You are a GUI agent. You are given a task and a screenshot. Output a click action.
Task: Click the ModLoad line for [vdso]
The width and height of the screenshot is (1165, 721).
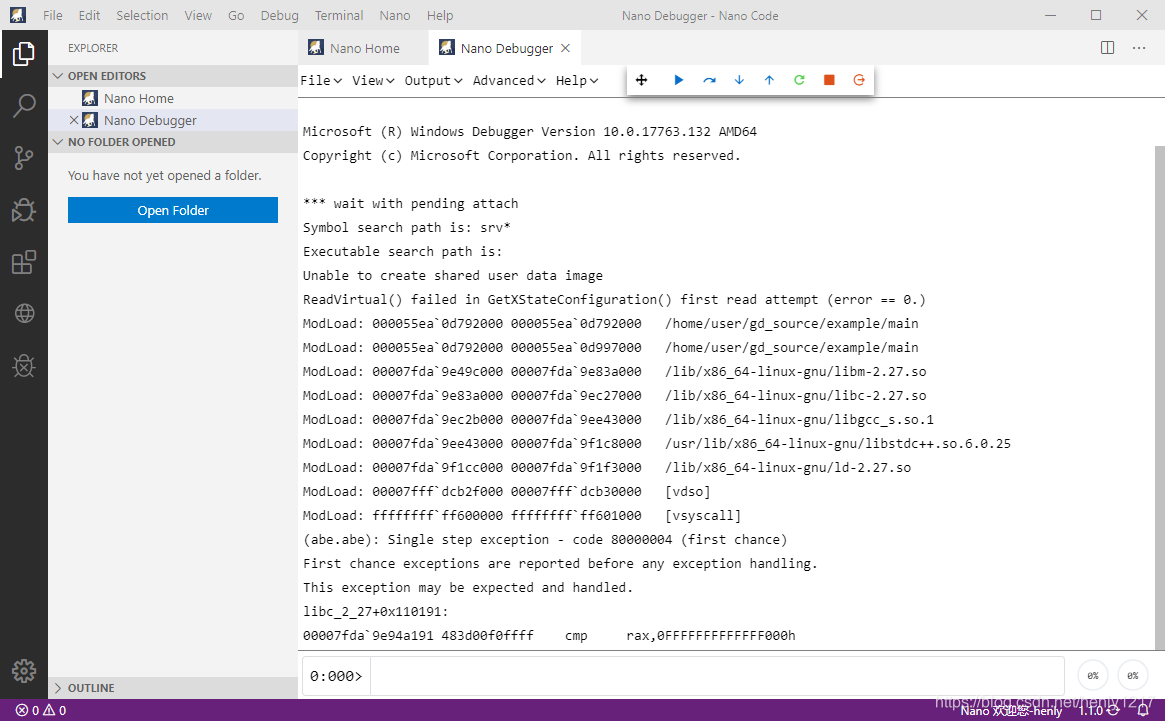point(506,491)
